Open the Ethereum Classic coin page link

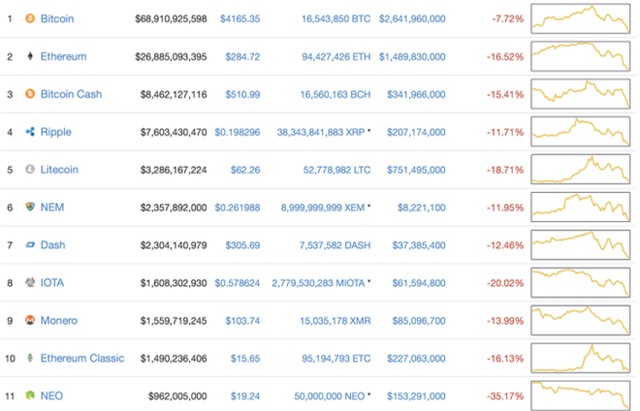click(x=82, y=358)
